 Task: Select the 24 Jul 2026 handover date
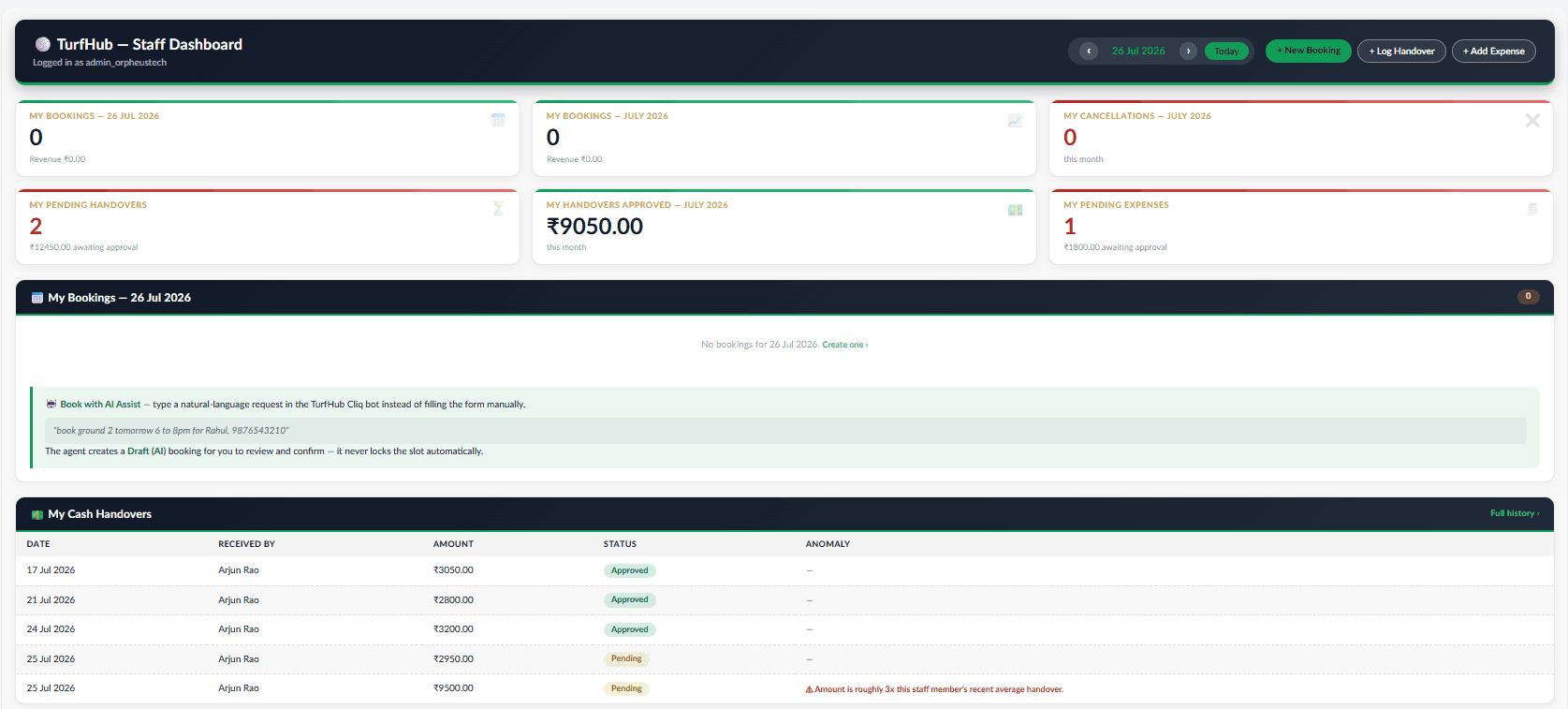[51, 629]
